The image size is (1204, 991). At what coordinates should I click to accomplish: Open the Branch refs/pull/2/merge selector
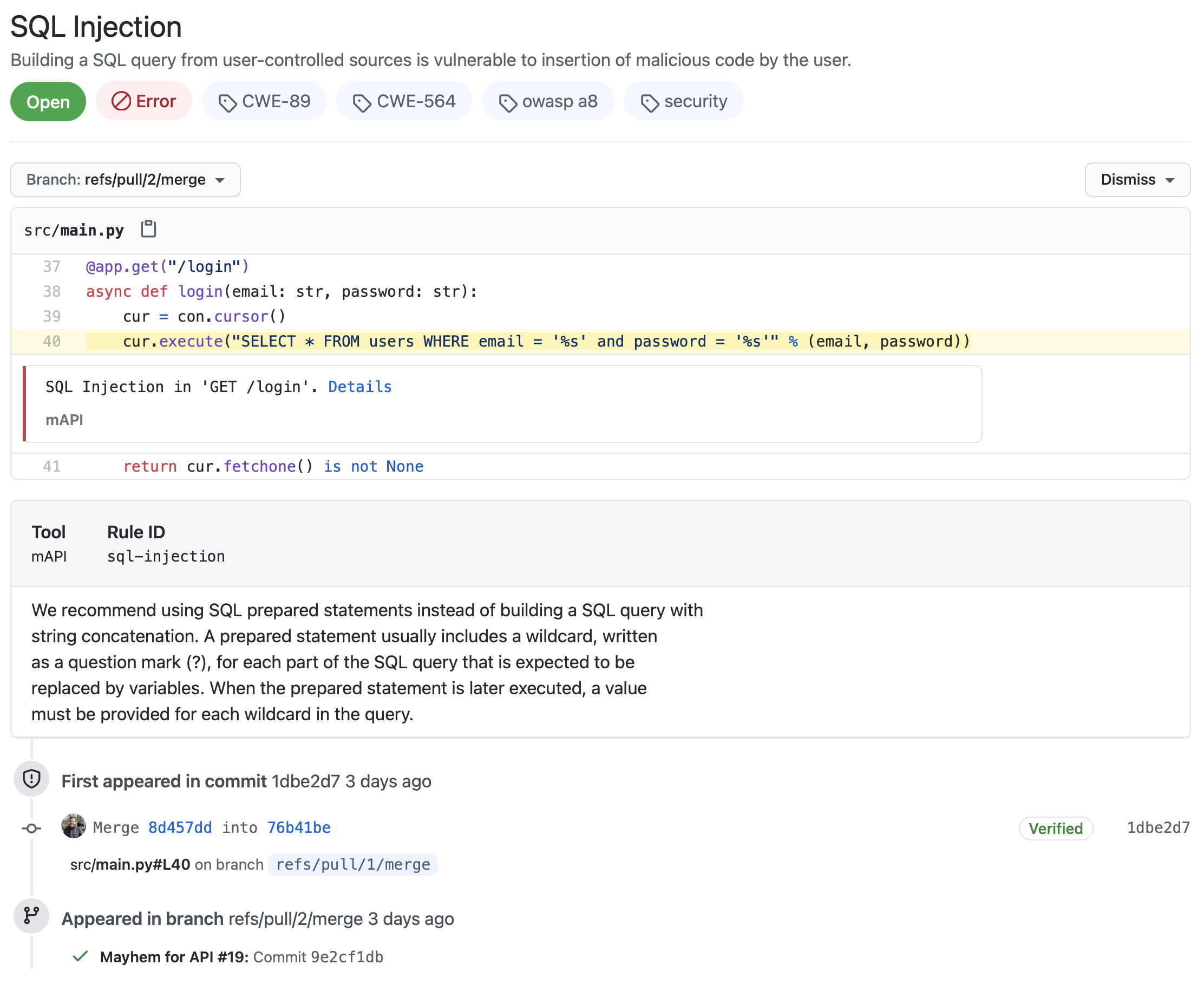point(126,180)
